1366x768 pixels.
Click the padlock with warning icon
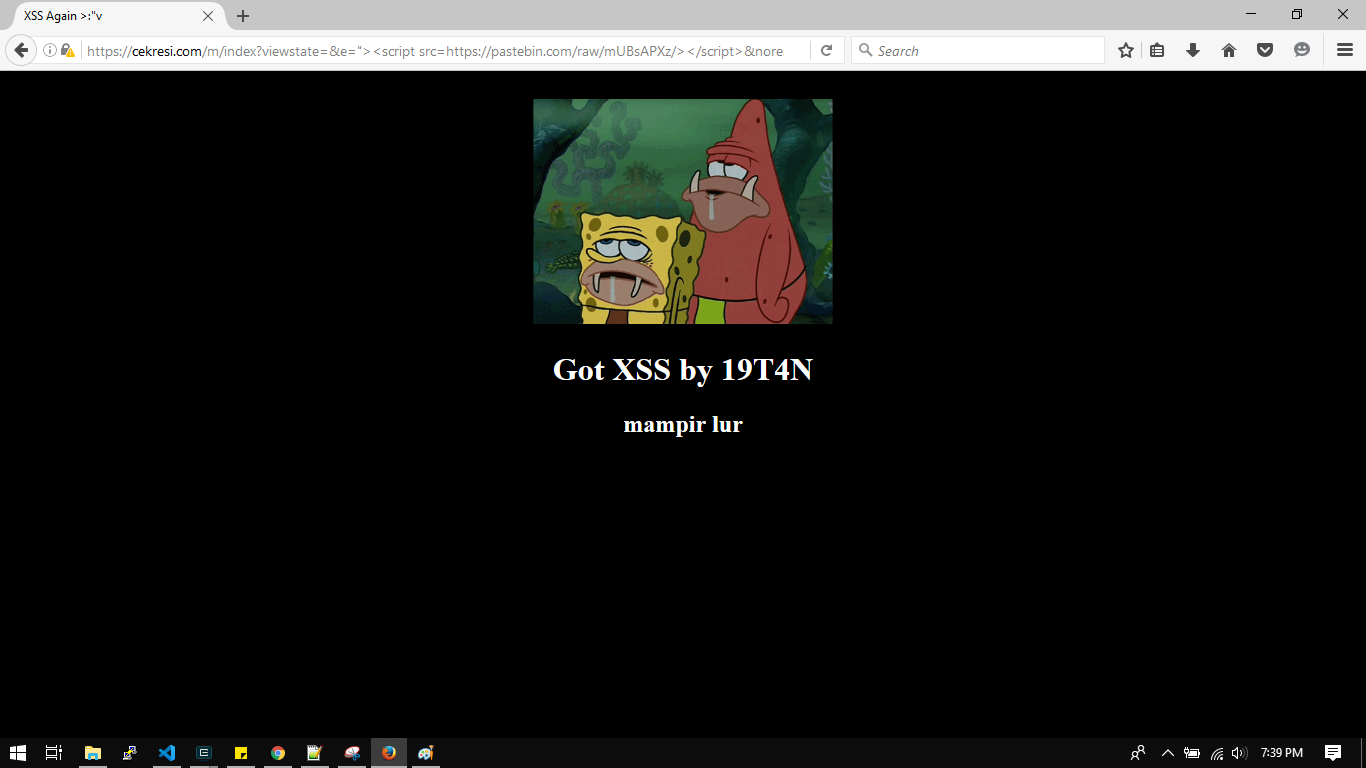[67, 51]
